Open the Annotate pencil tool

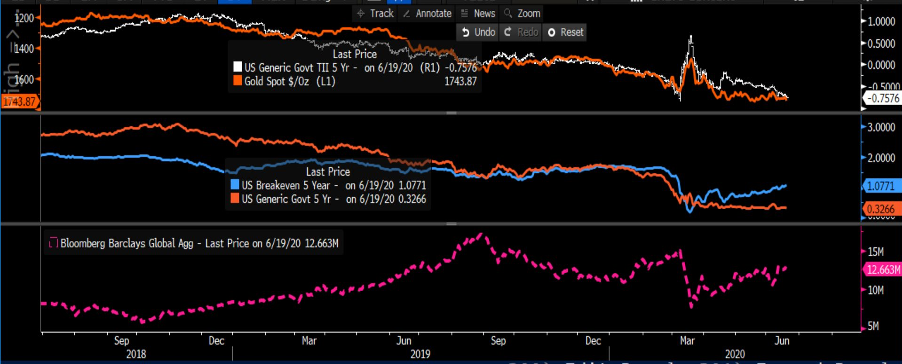pyautogui.click(x=426, y=13)
